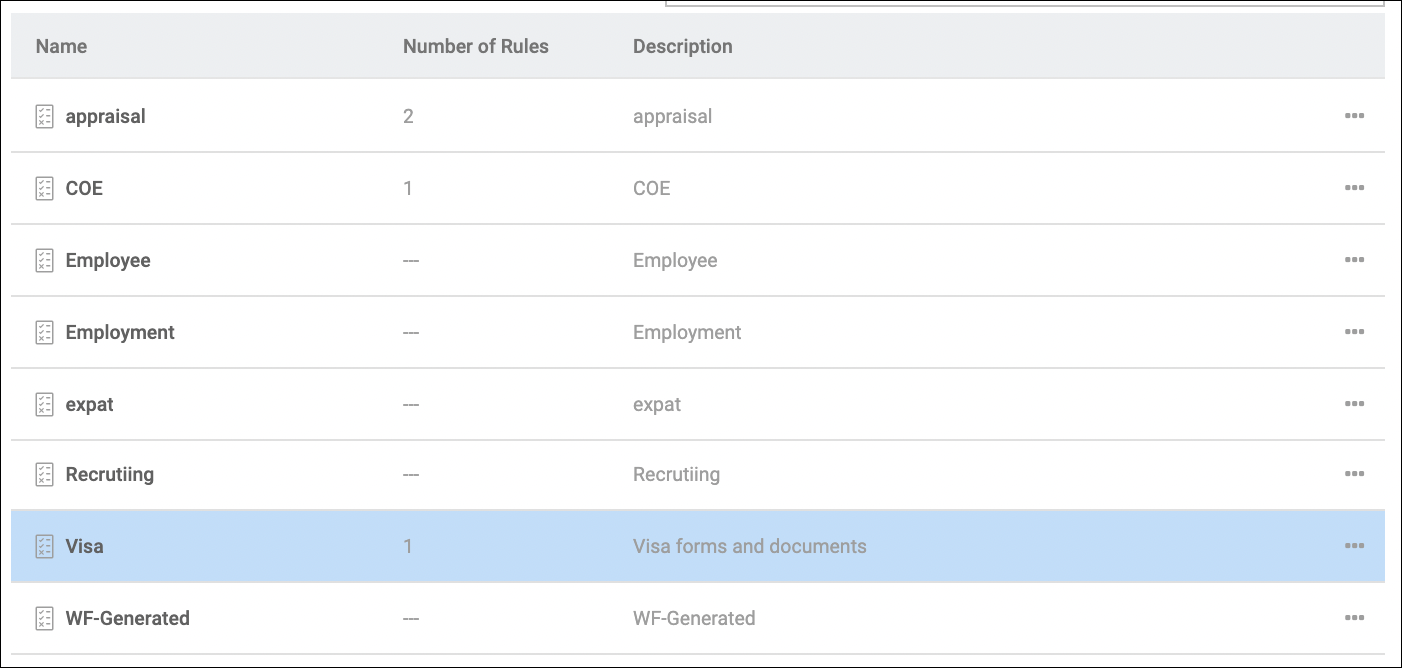Click the Description column header
The height and width of the screenshot is (668, 1402).
pos(682,46)
